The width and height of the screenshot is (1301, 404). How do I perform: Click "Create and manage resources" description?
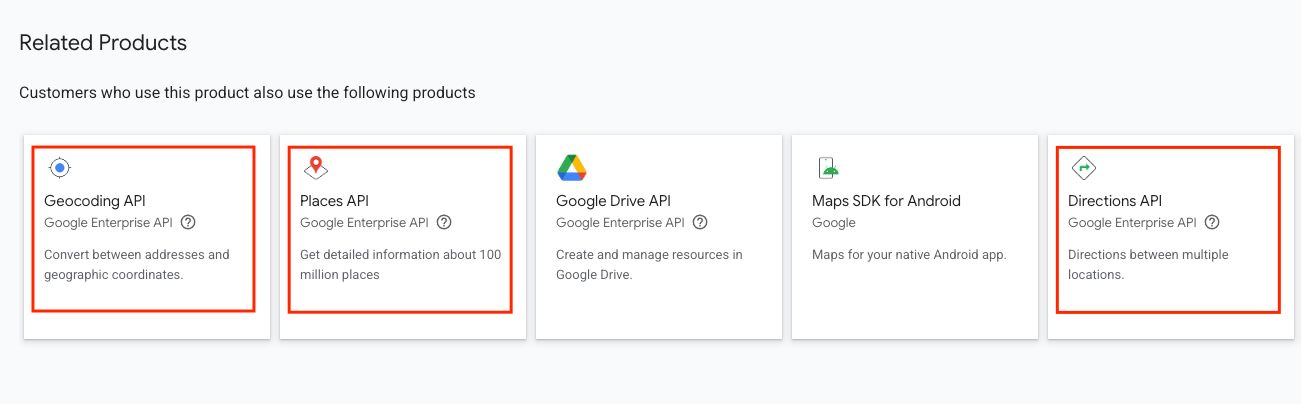(649, 264)
